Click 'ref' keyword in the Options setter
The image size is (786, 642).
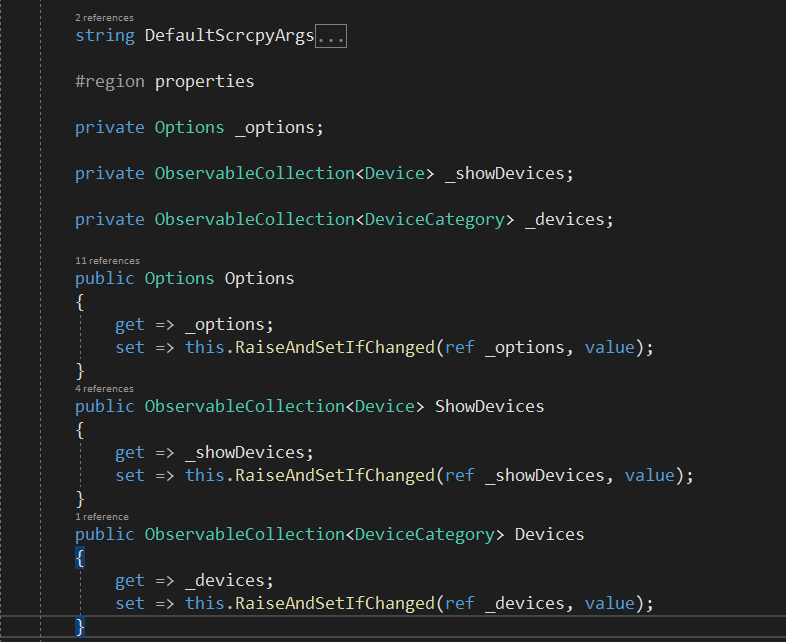tap(460, 347)
